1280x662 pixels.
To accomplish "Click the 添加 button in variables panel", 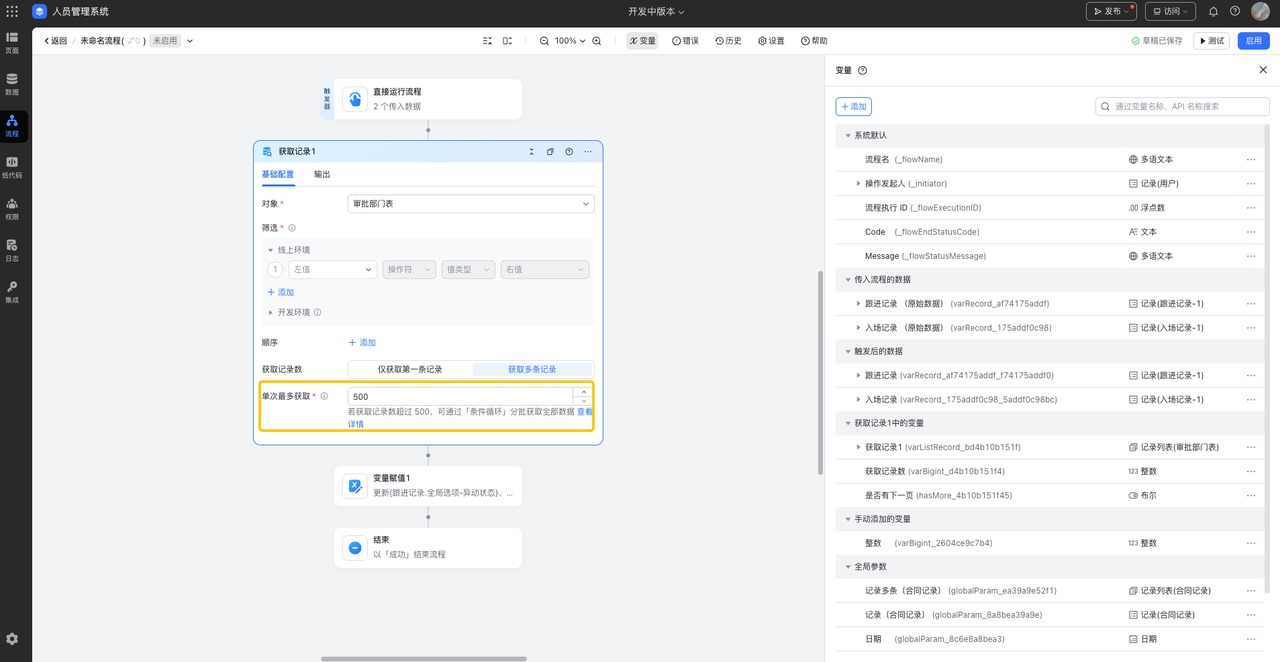I will 853,106.
